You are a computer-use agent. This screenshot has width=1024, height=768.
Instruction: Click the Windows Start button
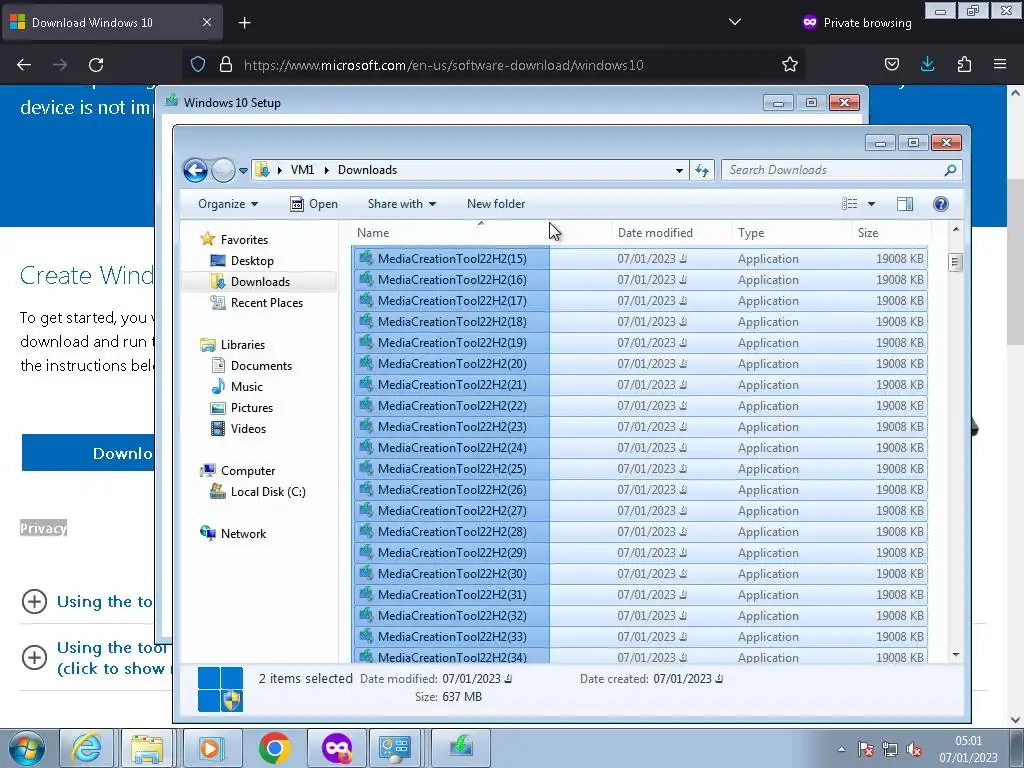click(27, 748)
